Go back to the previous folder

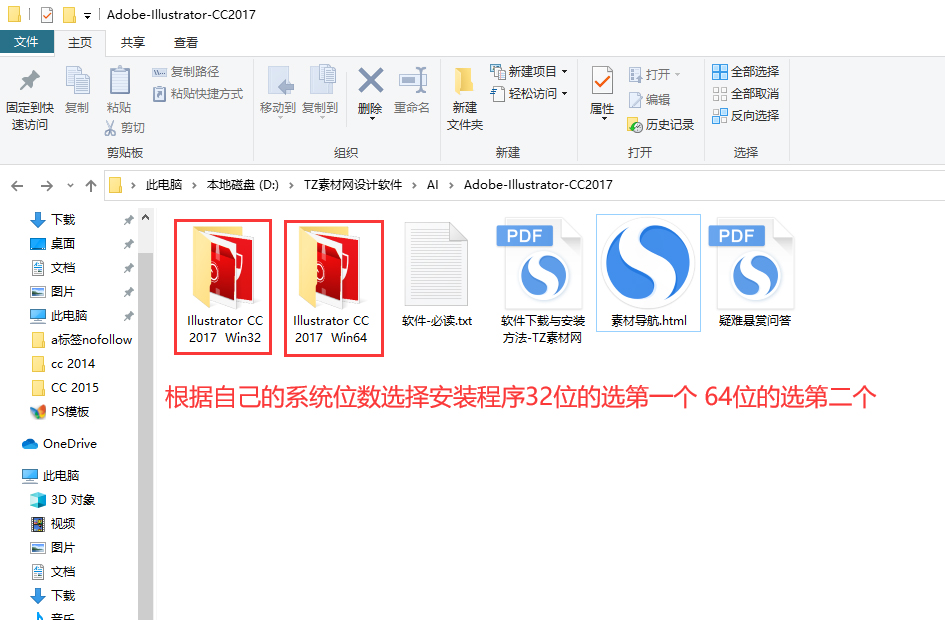pos(17,186)
